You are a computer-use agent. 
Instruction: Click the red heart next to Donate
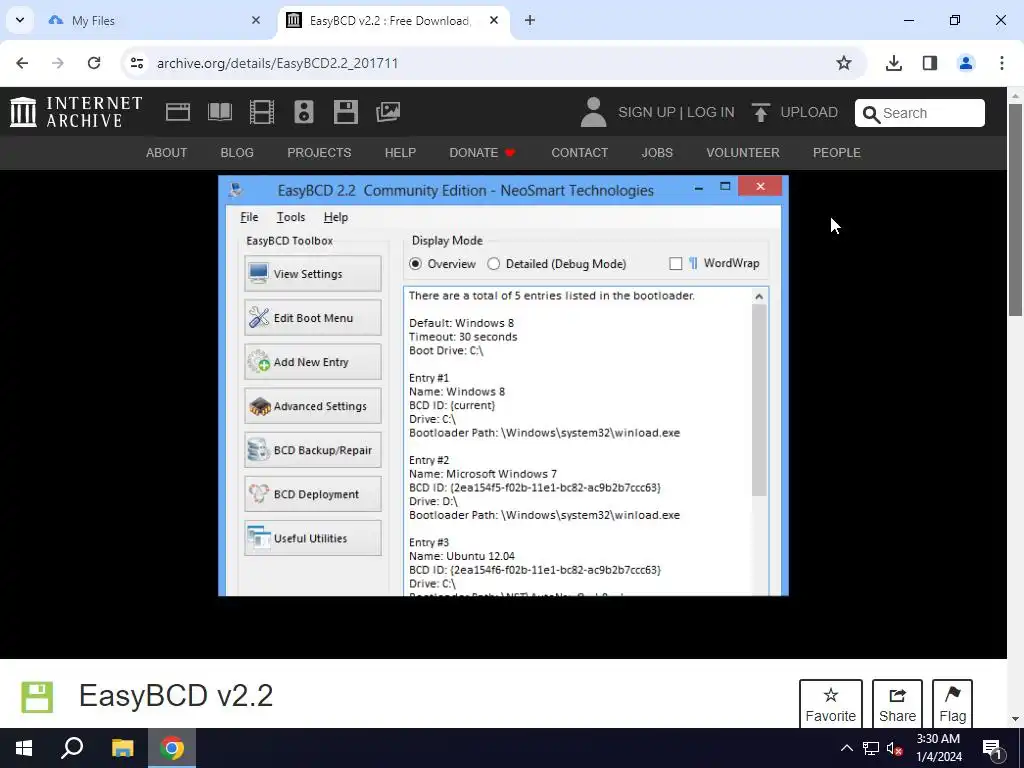tap(510, 153)
